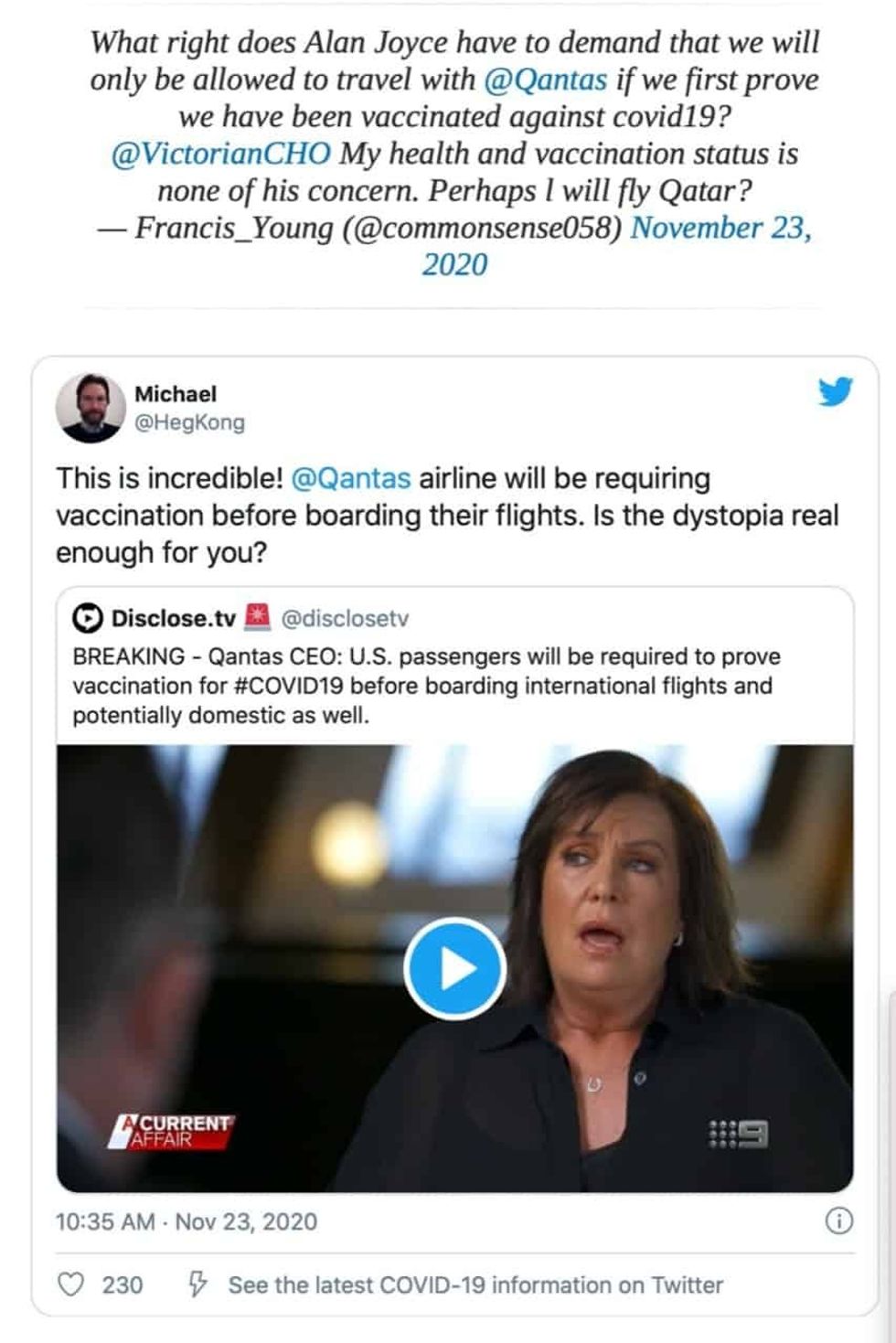This screenshot has width=896, height=1343.
Task: Click the Disclose.tv account name
Action: click(x=174, y=619)
